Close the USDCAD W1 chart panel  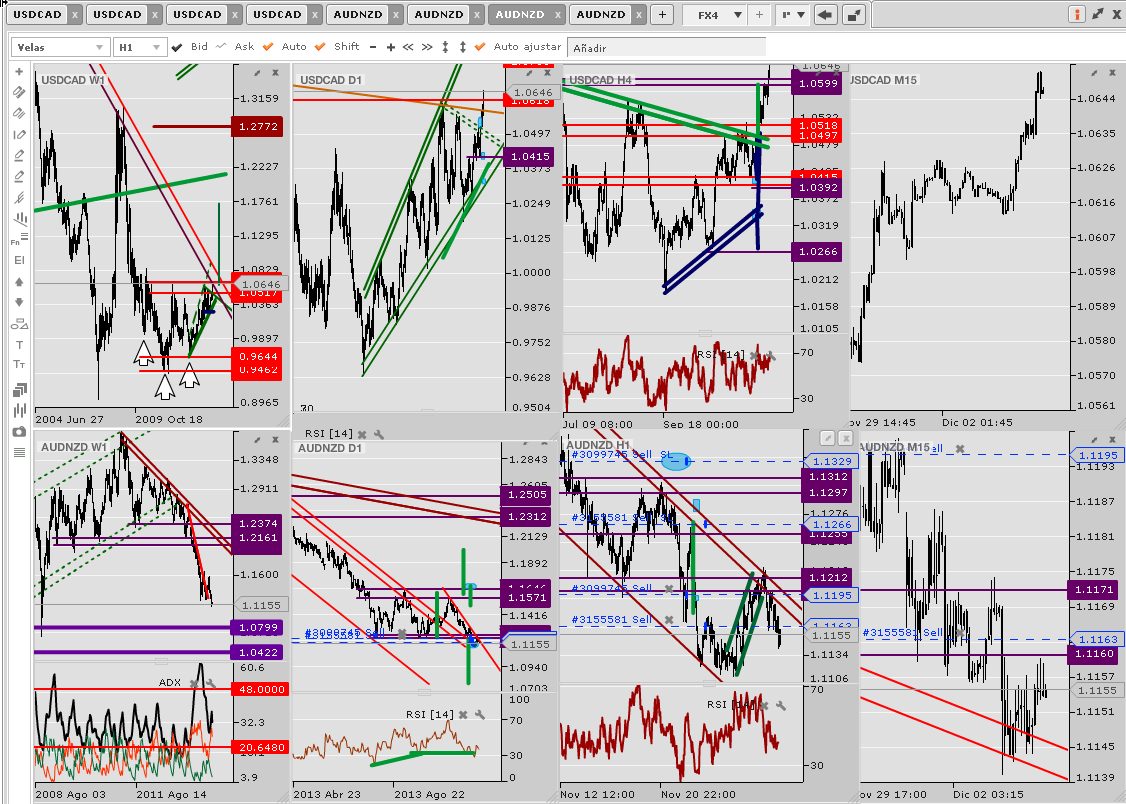click(x=275, y=73)
